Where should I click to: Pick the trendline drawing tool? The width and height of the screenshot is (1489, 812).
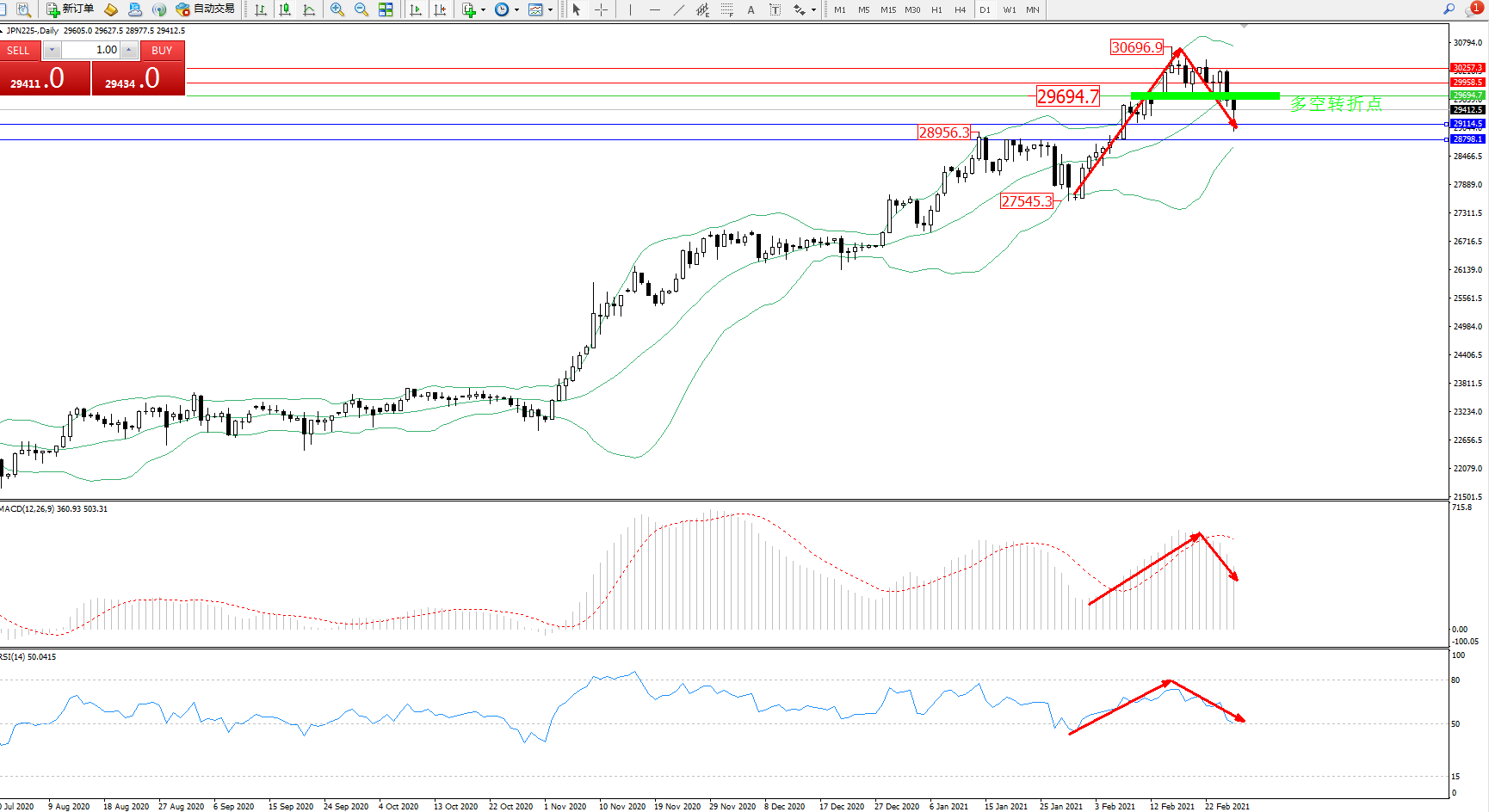pos(679,9)
